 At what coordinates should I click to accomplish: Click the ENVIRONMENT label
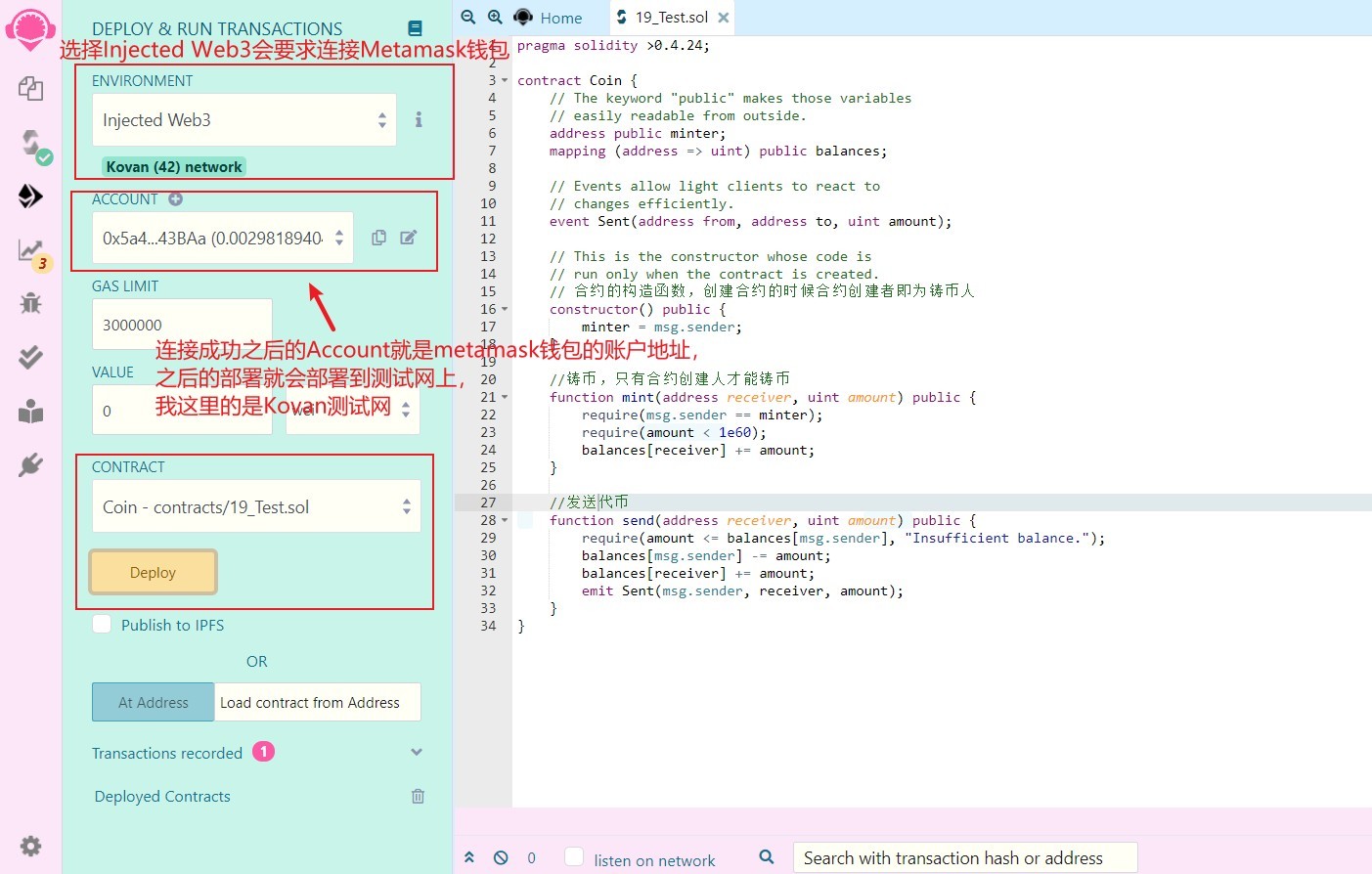pos(143,80)
